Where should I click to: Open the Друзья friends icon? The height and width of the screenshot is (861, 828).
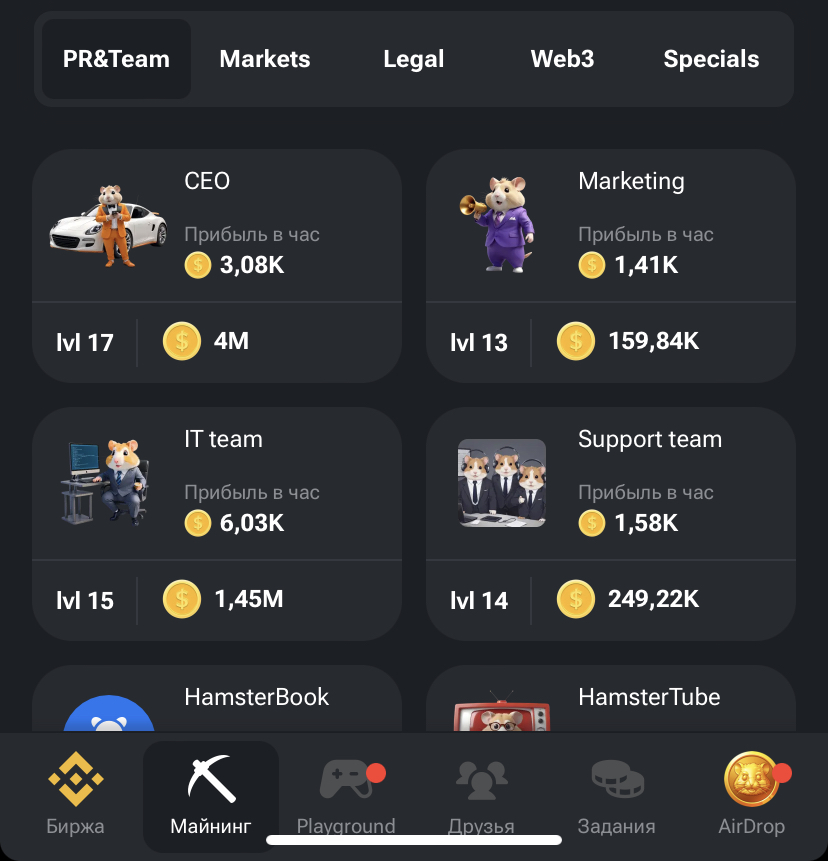pos(482,780)
